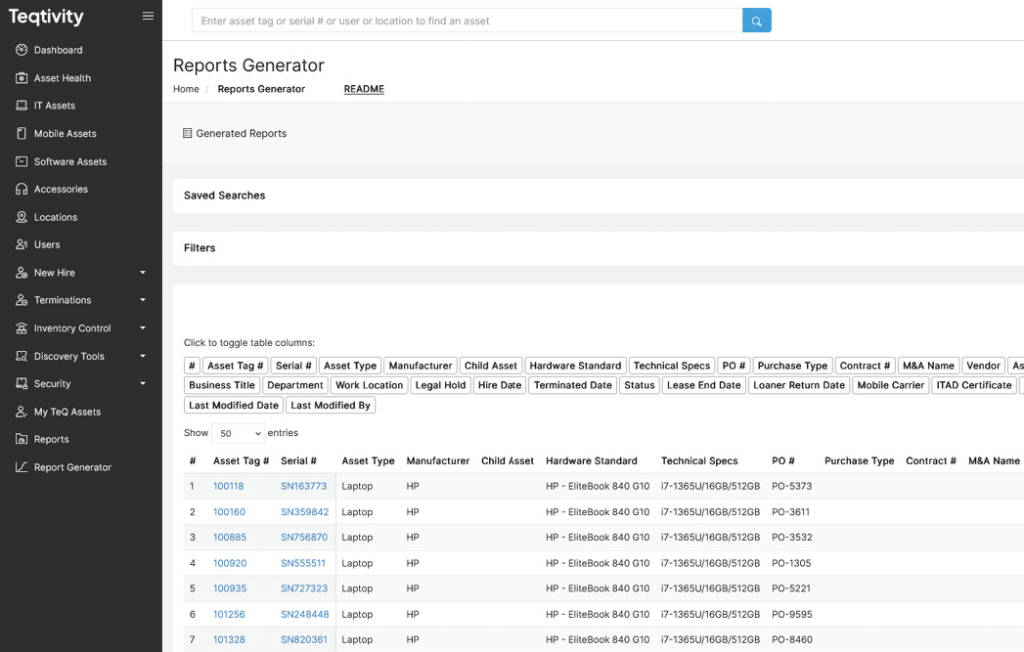
Task: Expand the New Hire submenu
Action: tap(142, 273)
